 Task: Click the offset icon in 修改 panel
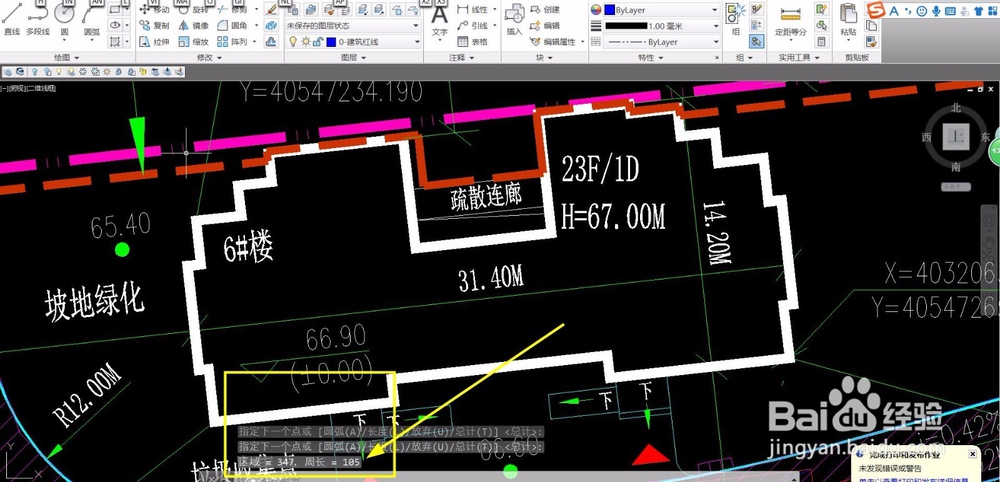pos(271,41)
